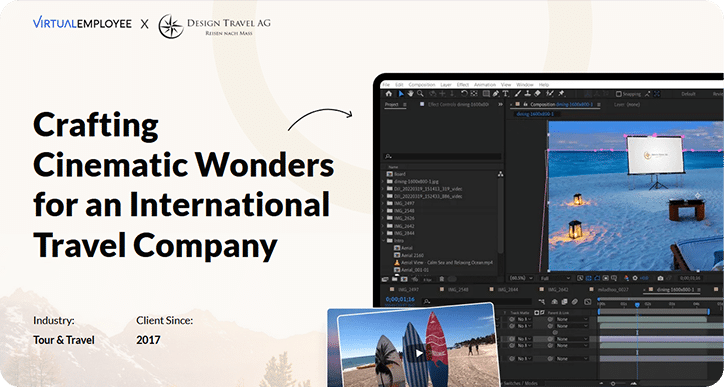The height and width of the screenshot is (387, 724).
Task: Select the Pen tool
Action: (495, 93)
